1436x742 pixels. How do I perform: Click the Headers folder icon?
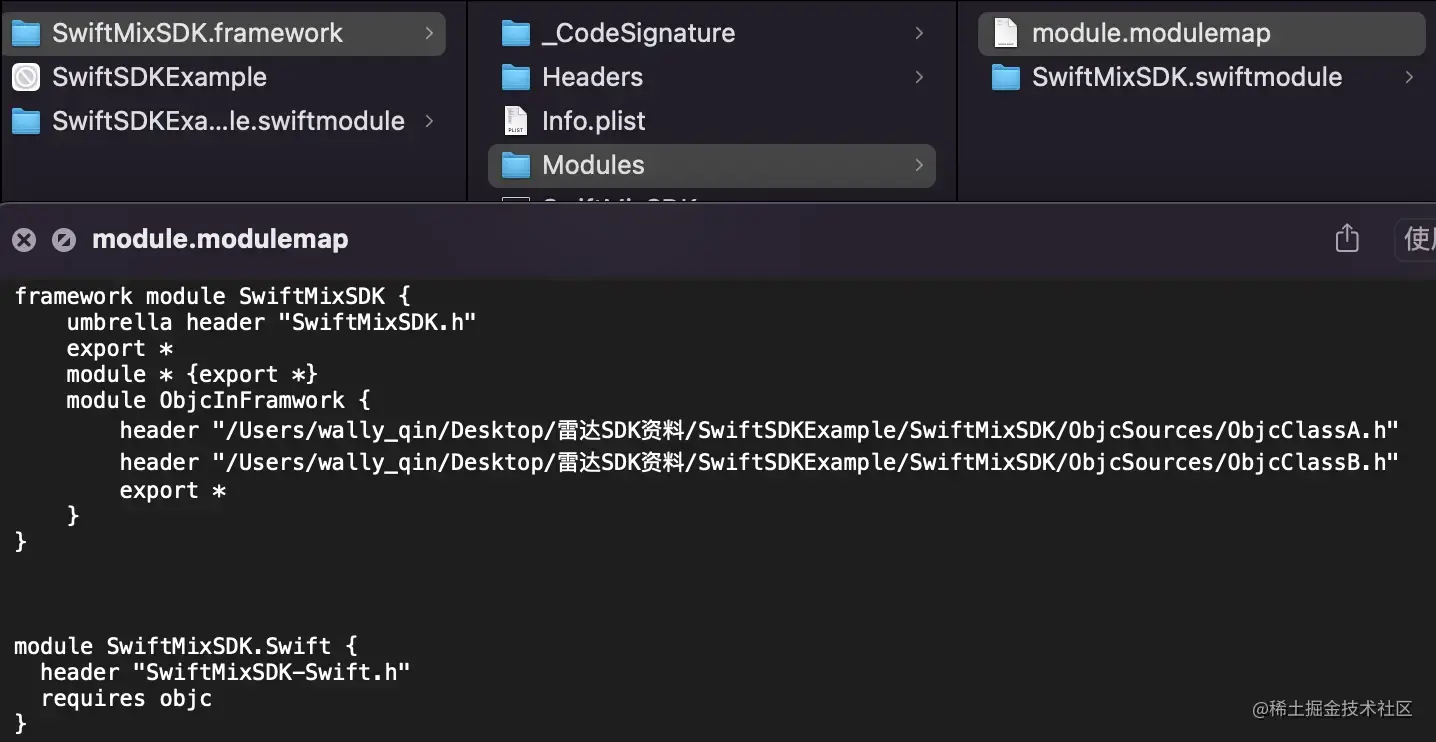(x=516, y=77)
